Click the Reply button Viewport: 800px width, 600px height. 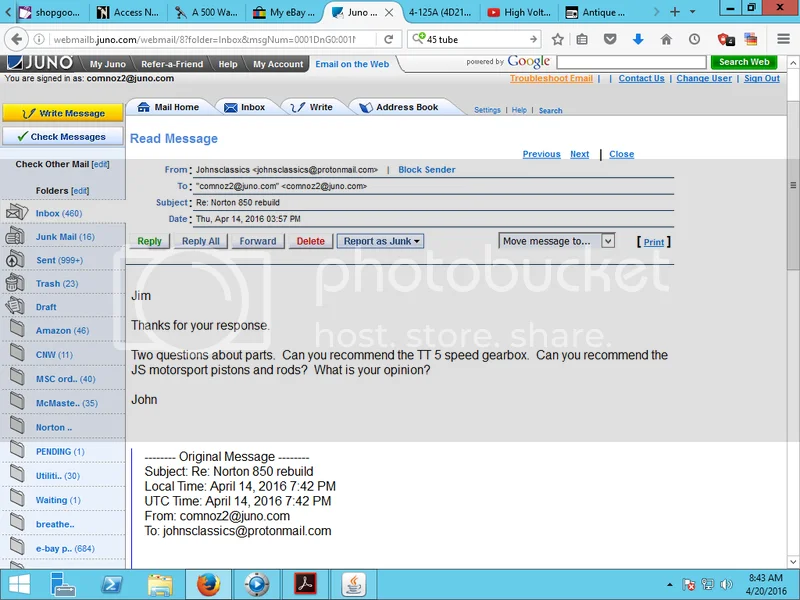[149, 241]
